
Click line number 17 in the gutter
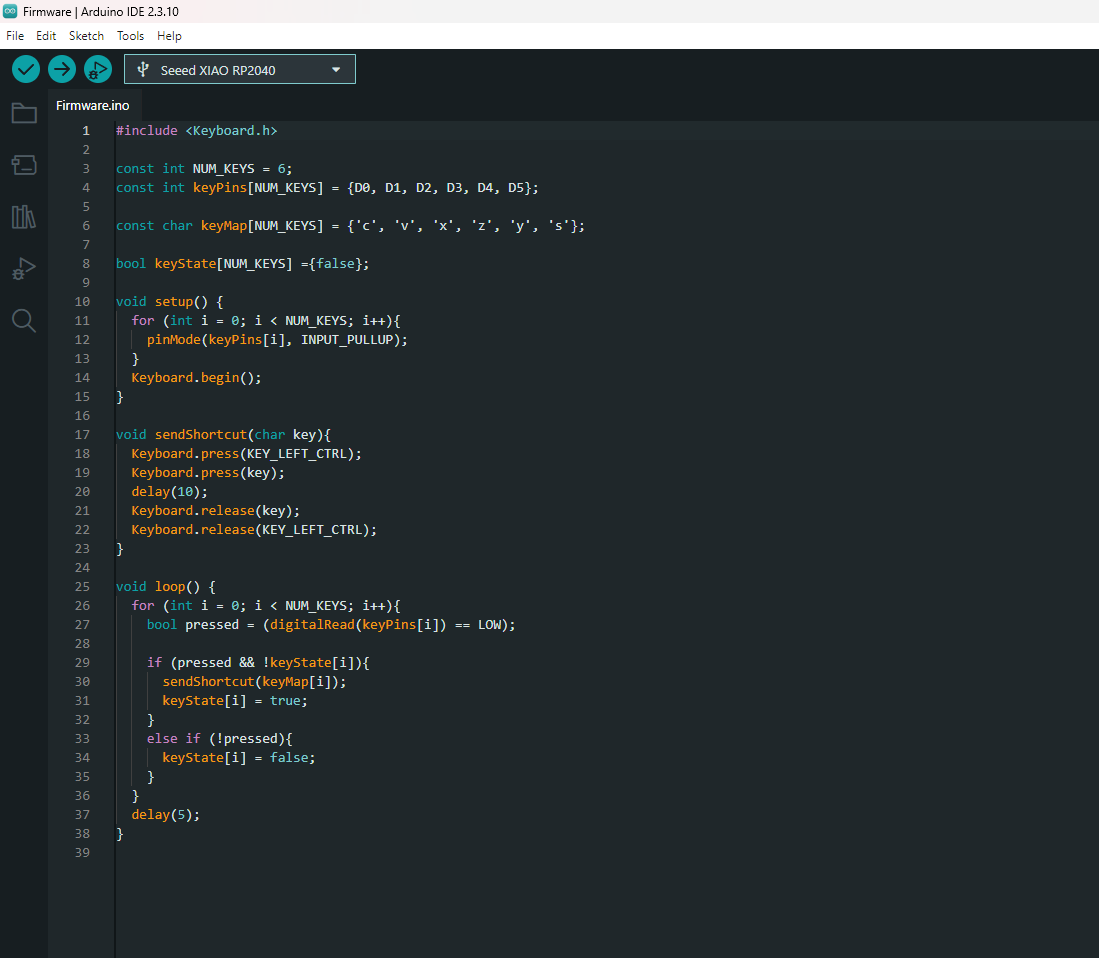coord(82,434)
